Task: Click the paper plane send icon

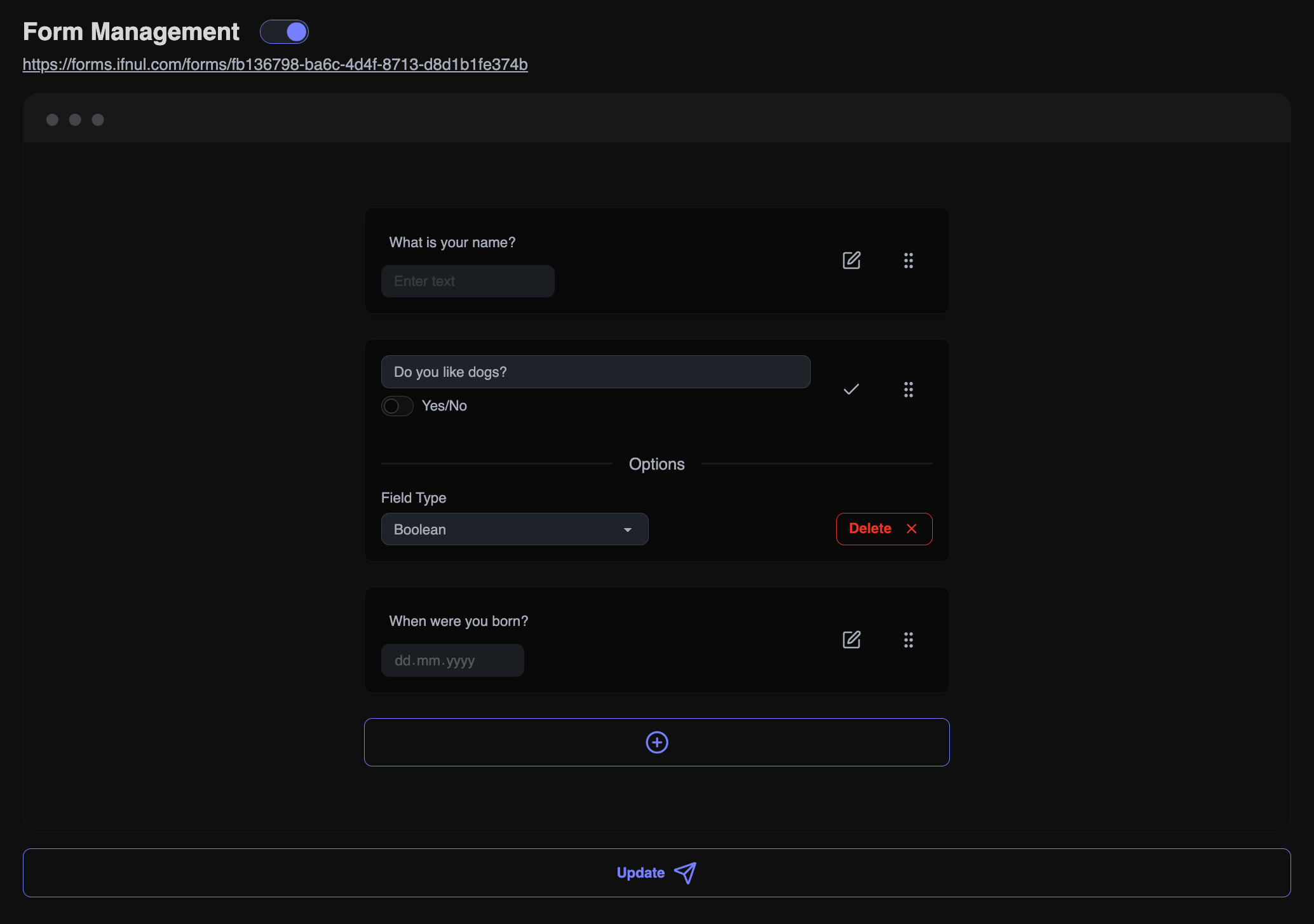Action: [x=685, y=873]
